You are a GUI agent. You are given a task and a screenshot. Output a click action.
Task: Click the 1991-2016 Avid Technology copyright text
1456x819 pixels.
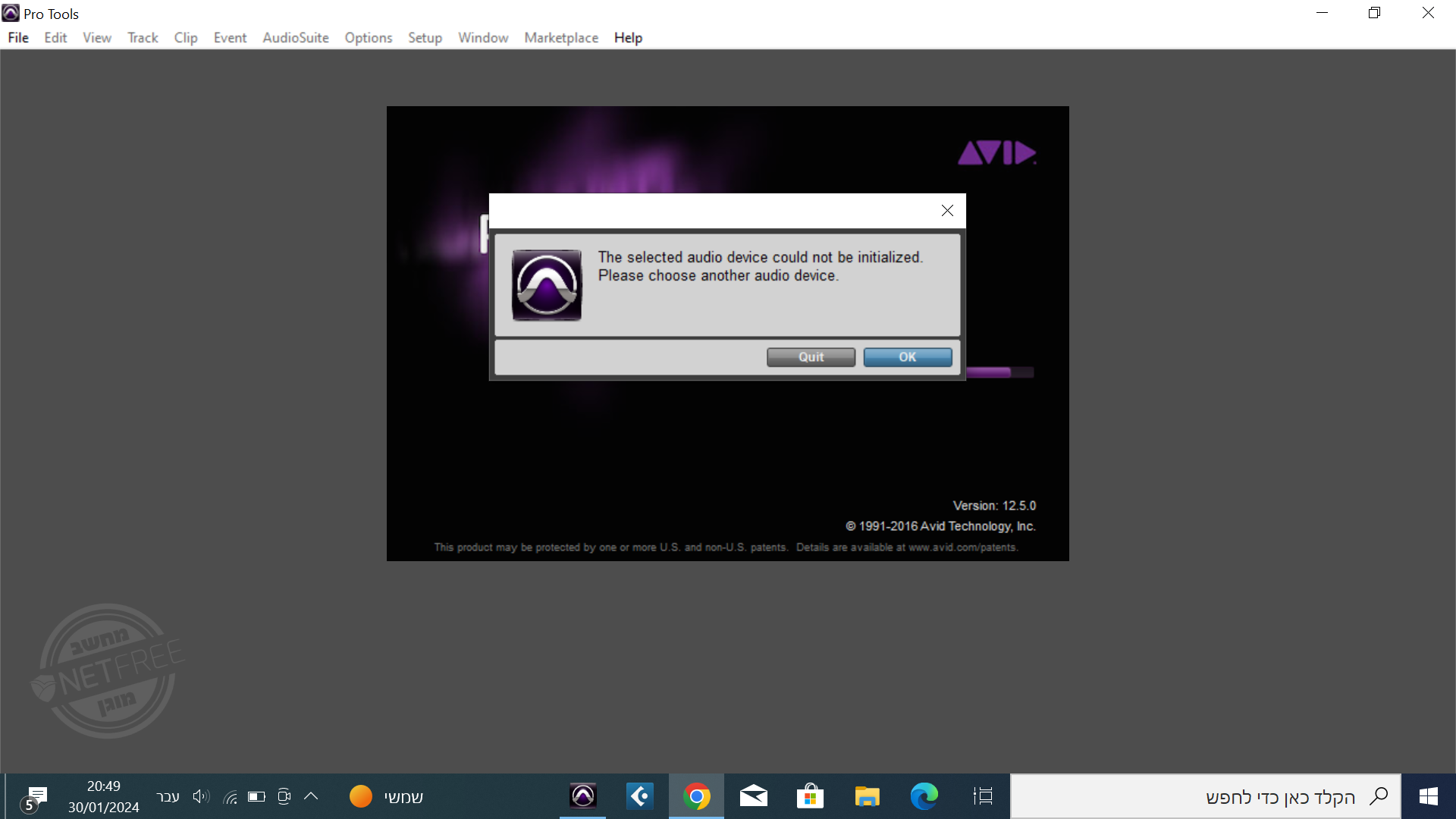click(940, 526)
